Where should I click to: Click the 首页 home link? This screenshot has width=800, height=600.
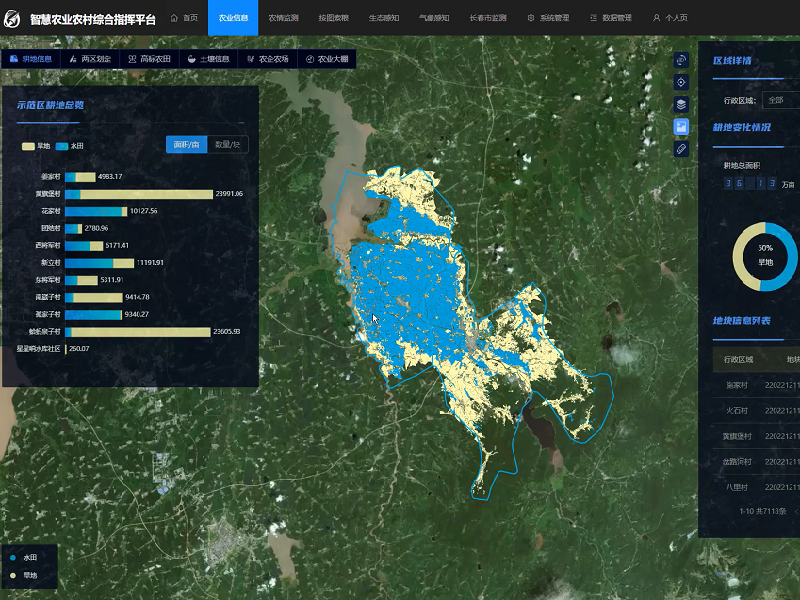[x=184, y=18]
